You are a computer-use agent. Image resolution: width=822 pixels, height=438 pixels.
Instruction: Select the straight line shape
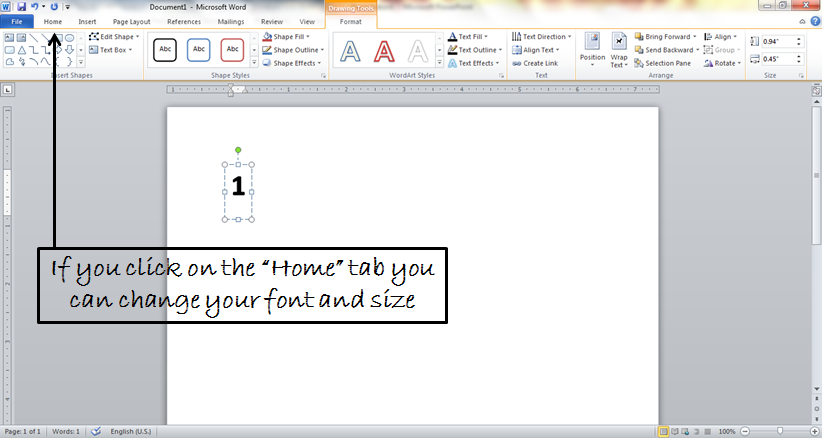click(34, 38)
